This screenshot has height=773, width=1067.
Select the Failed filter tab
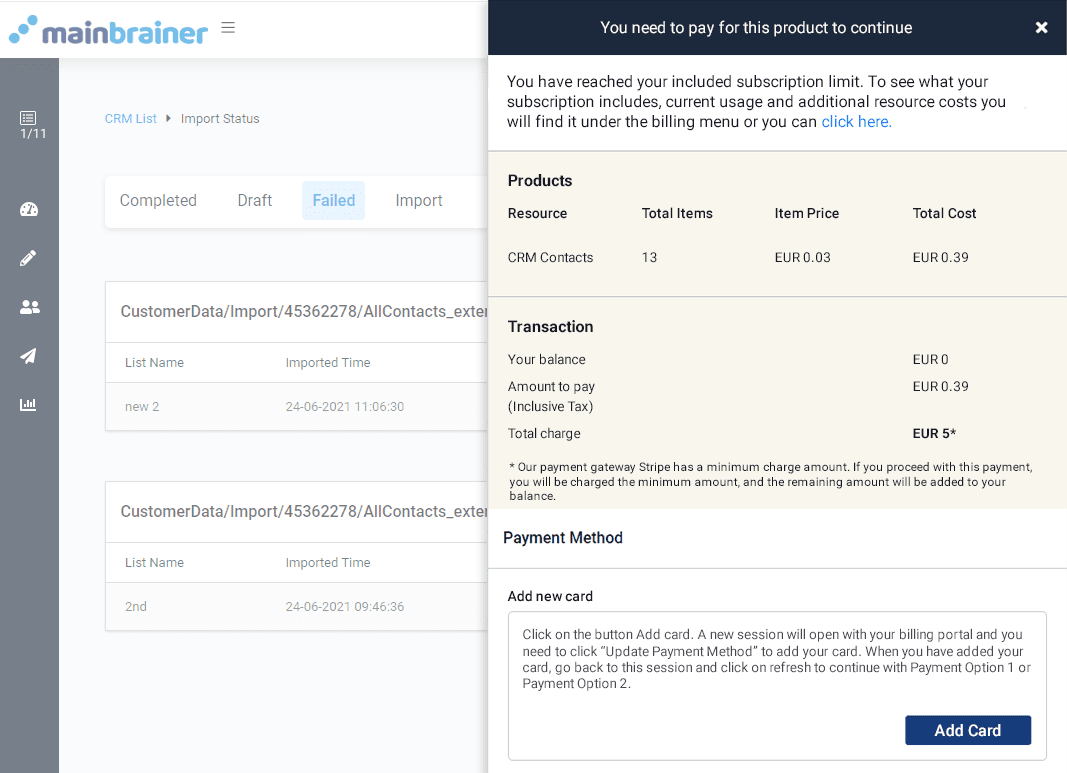click(333, 201)
